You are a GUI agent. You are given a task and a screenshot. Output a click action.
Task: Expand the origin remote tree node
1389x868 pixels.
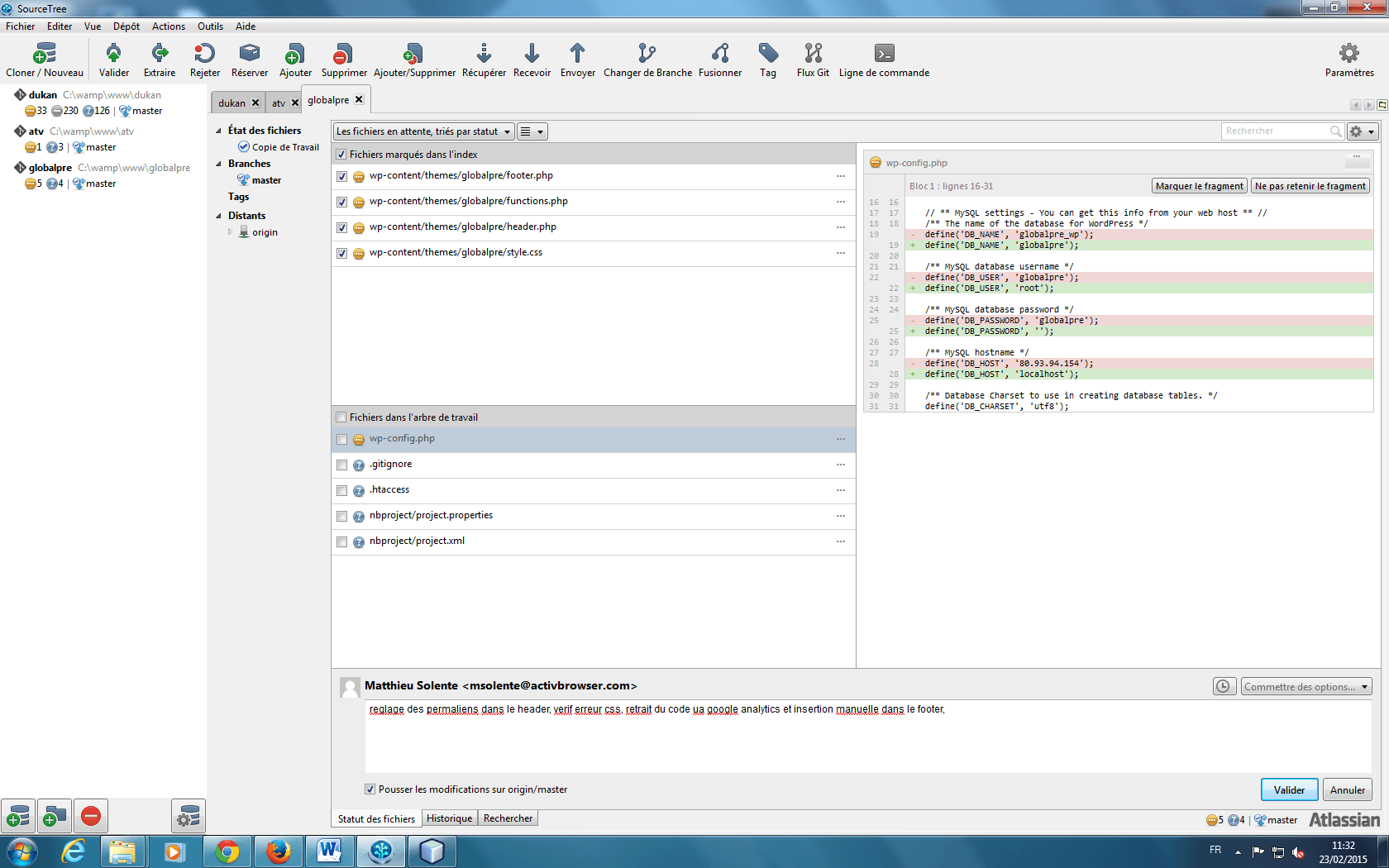click(x=231, y=232)
